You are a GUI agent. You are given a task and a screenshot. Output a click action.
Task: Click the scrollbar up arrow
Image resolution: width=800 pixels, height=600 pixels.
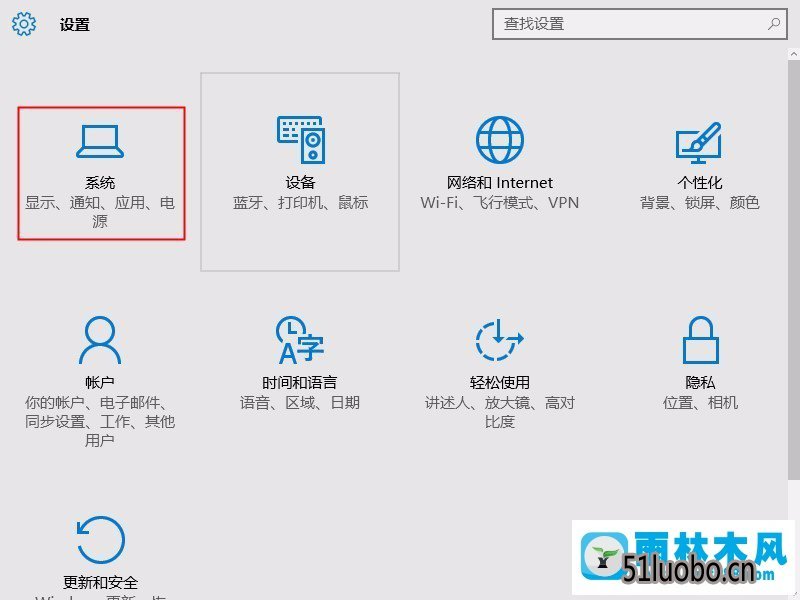tap(793, 53)
